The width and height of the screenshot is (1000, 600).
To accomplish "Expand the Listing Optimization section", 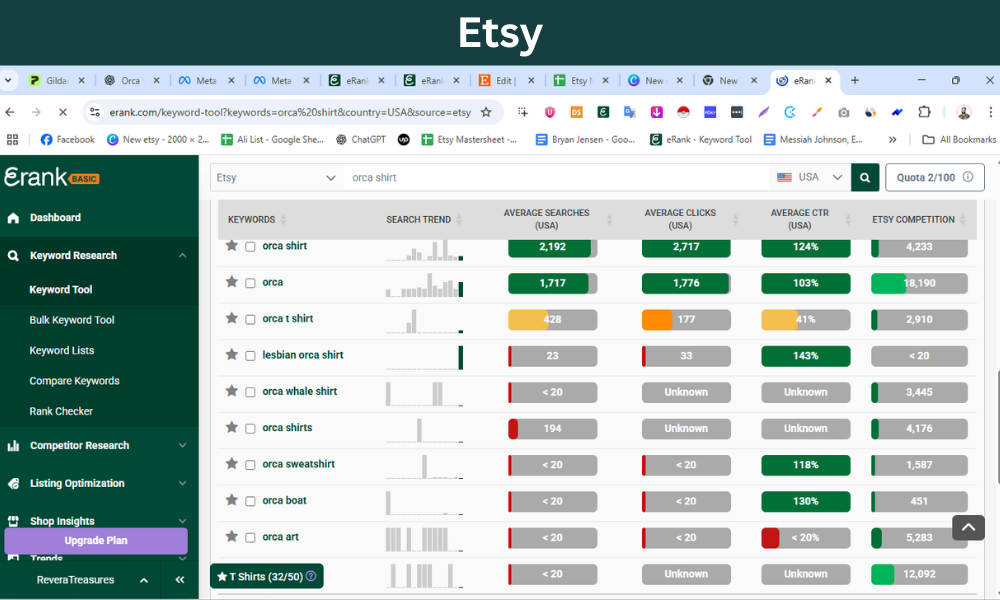I will click(182, 483).
